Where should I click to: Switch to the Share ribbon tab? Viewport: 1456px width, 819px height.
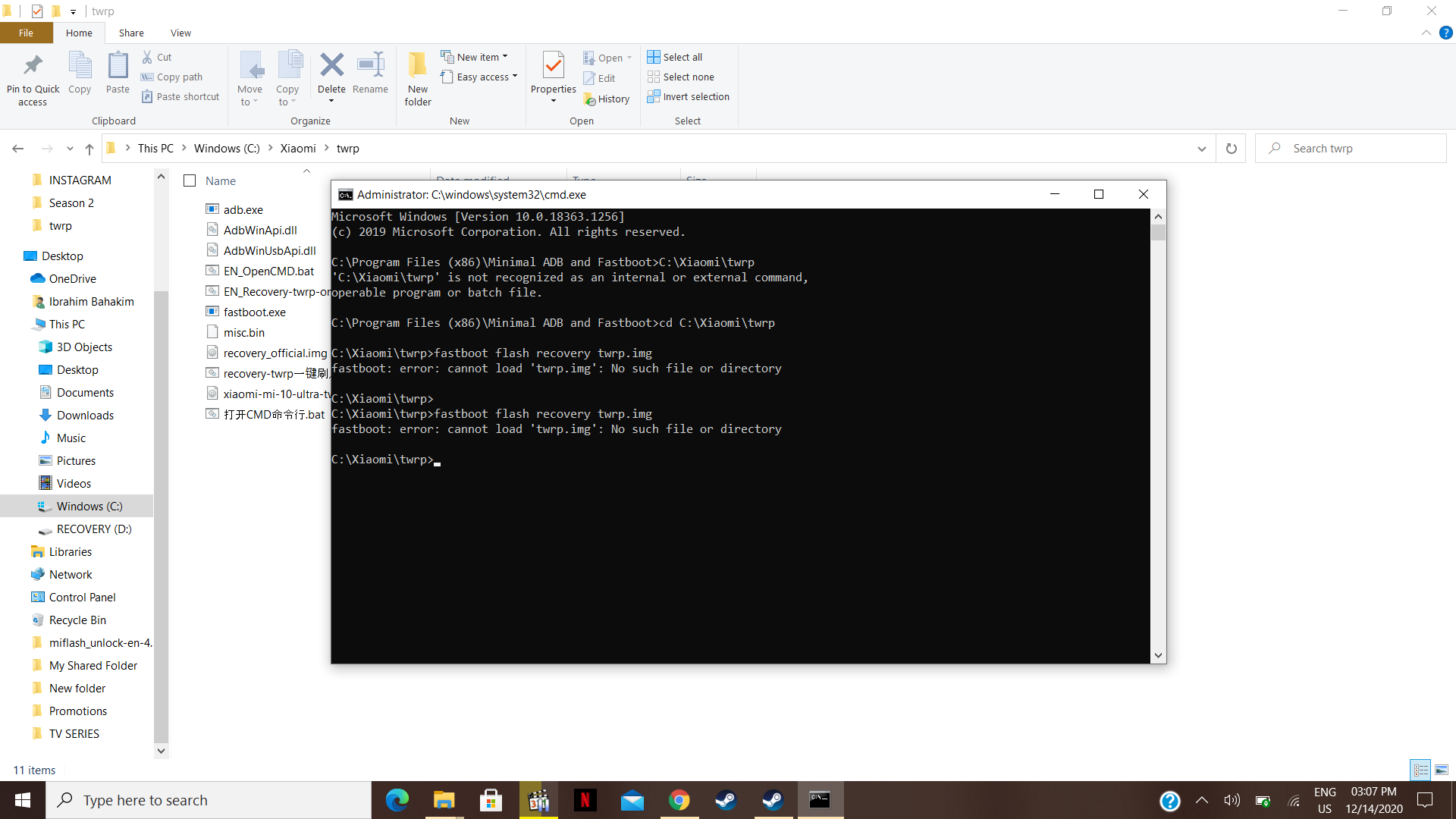coord(131,33)
